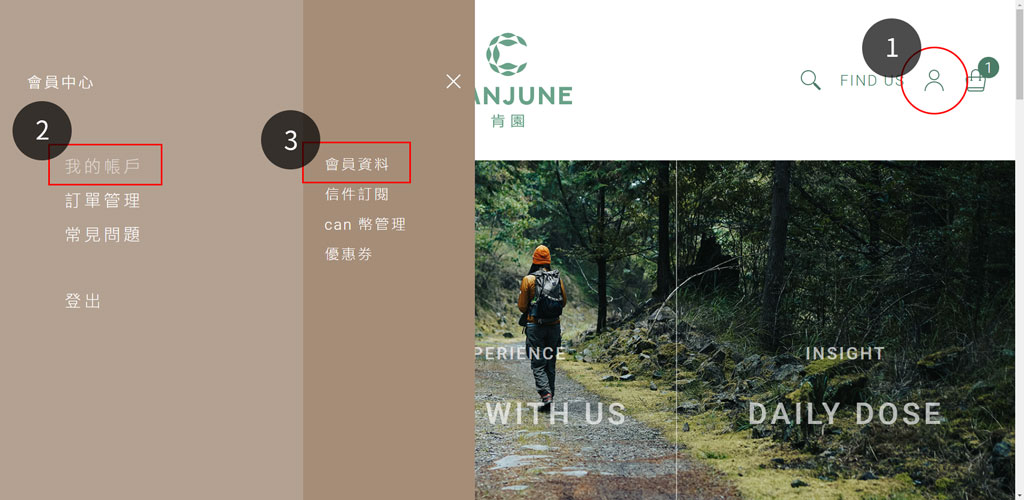Click the search magnifier icon
Image resolution: width=1024 pixels, height=500 pixels.
(x=810, y=80)
